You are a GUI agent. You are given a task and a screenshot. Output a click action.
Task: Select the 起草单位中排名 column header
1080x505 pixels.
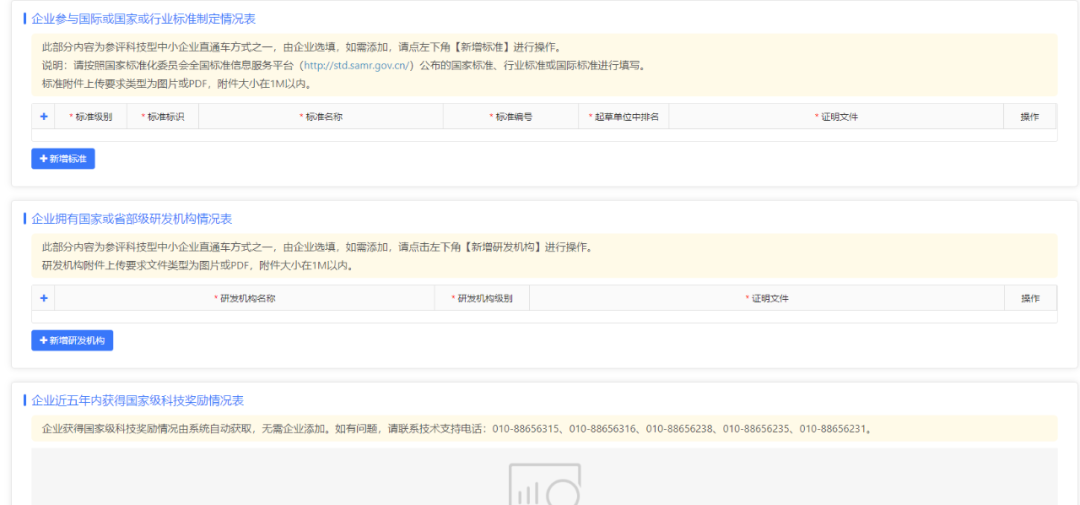click(626, 117)
